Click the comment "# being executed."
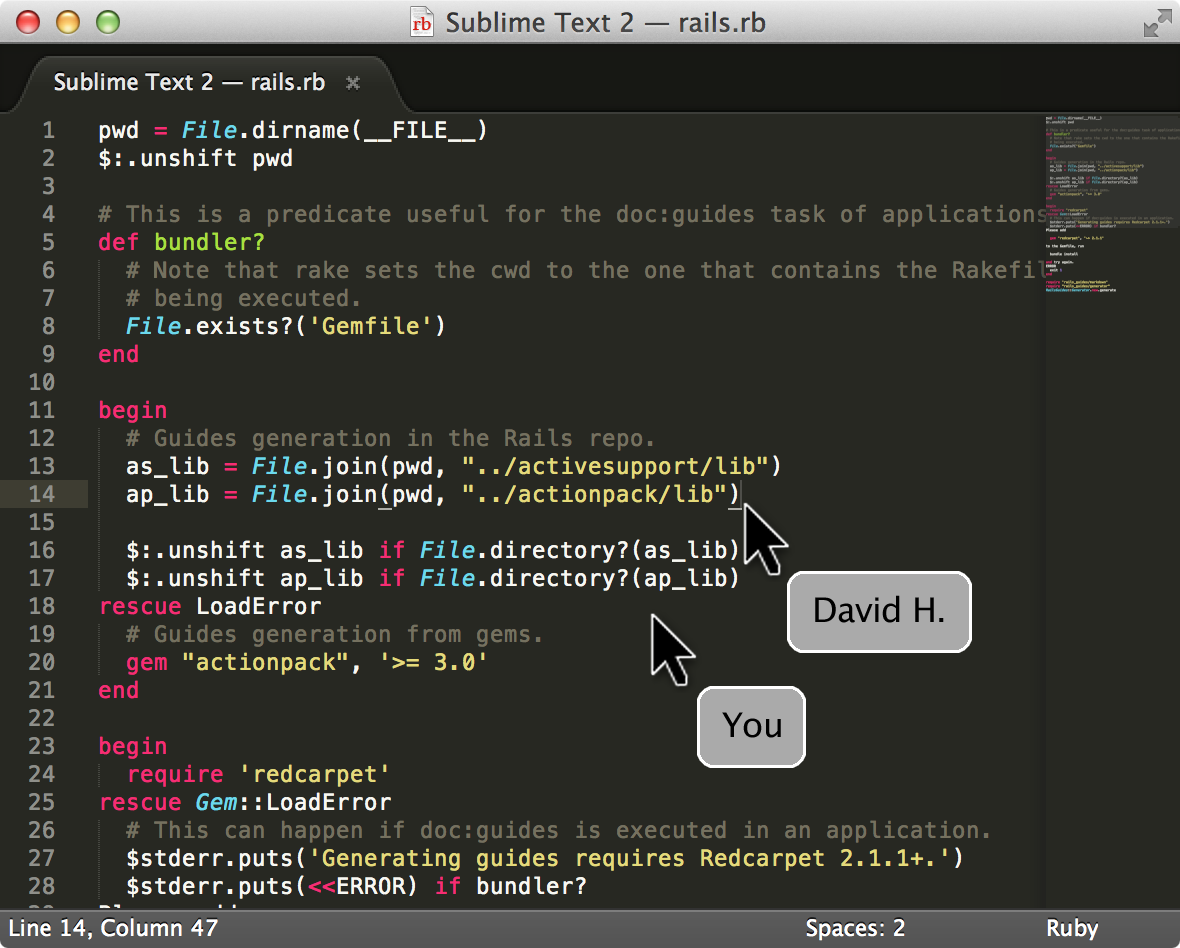This screenshot has height=948, width=1180. (x=243, y=299)
